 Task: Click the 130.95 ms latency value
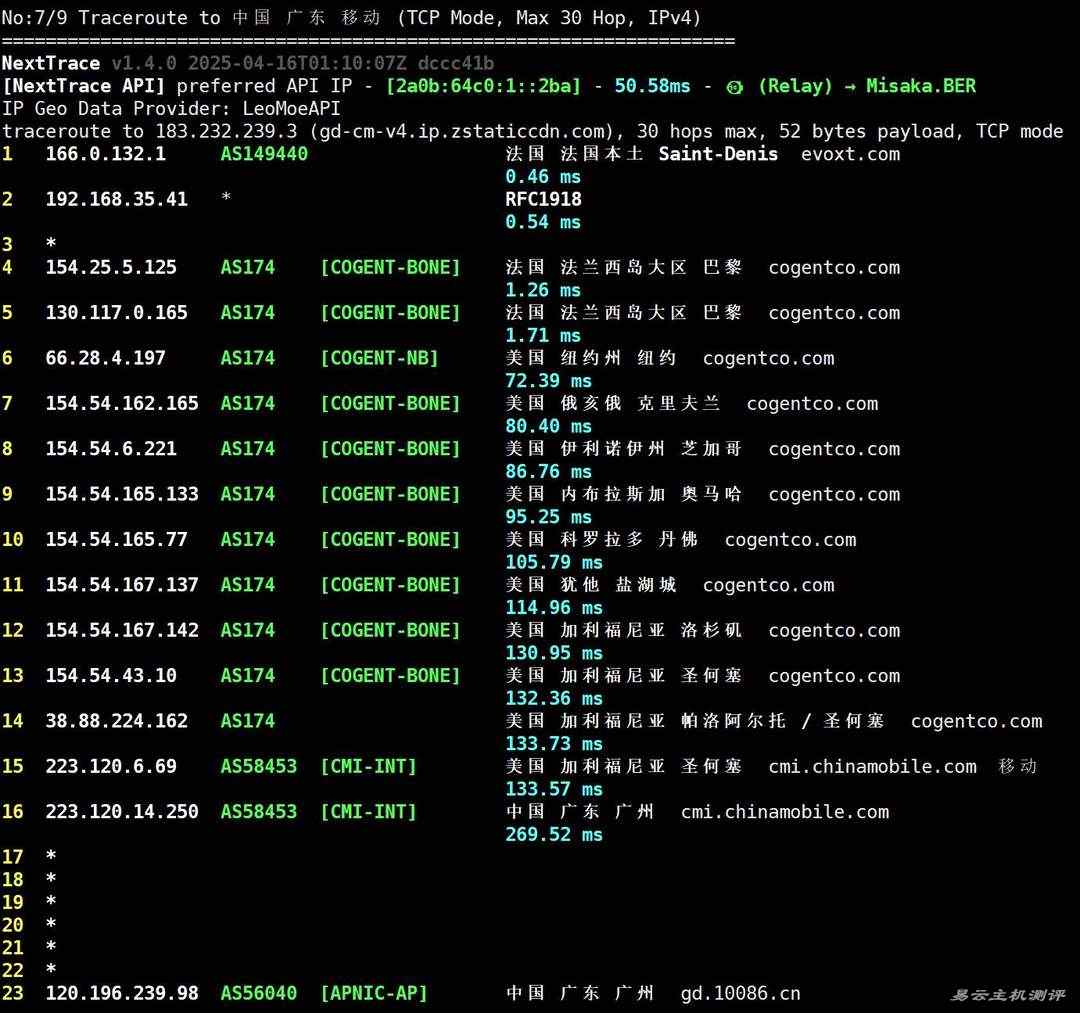[x=554, y=653]
